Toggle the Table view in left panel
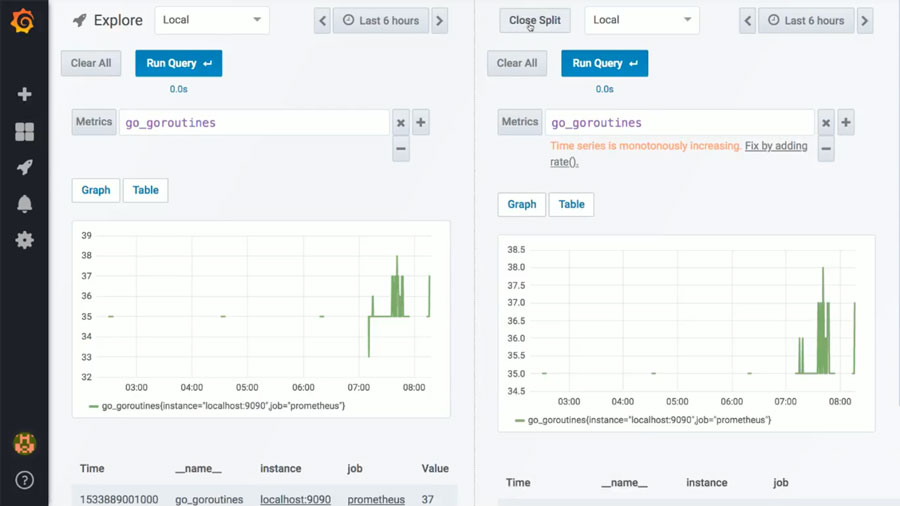Viewport: 900px width, 506px height. point(146,190)
